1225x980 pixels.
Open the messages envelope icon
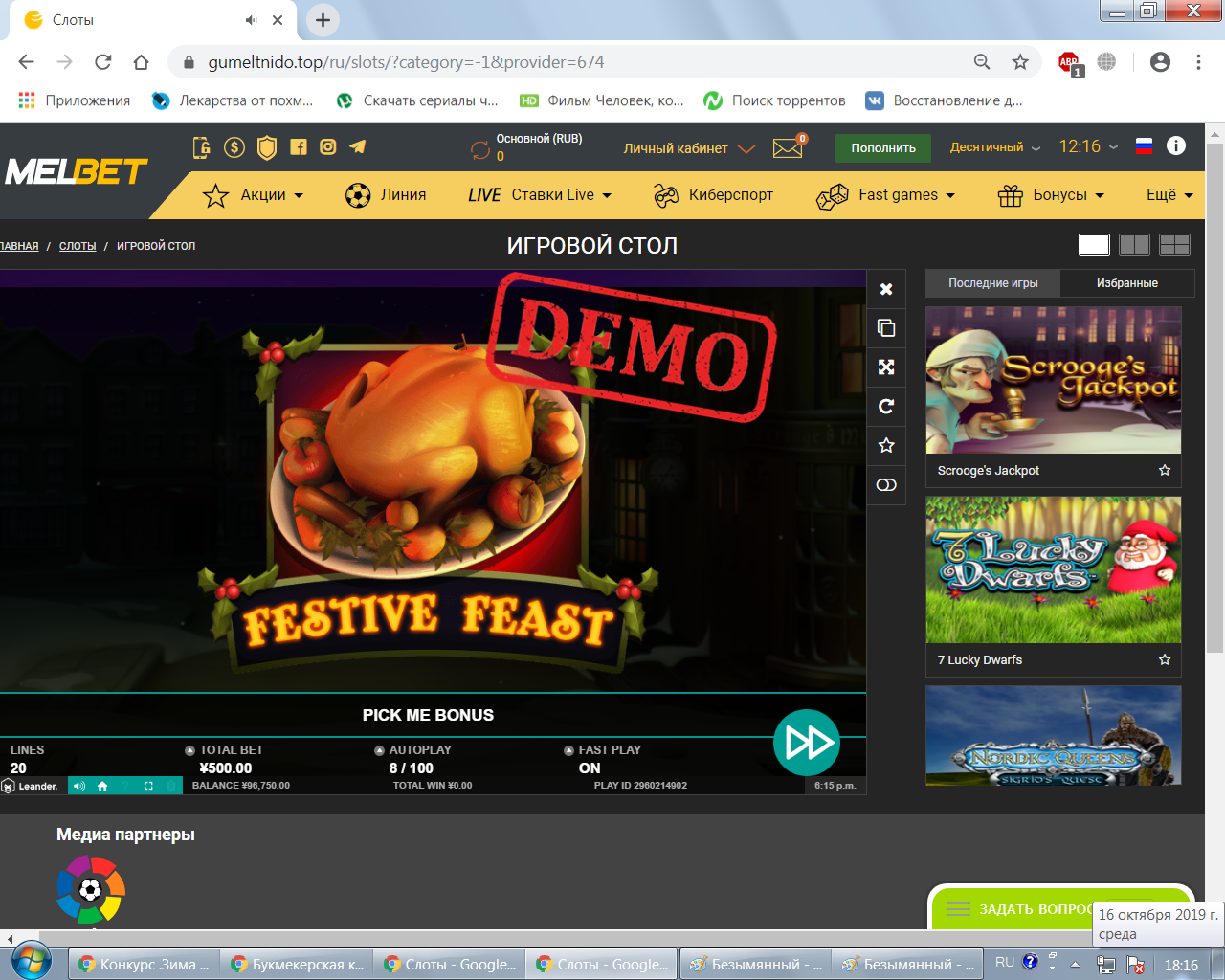(788, 148)
